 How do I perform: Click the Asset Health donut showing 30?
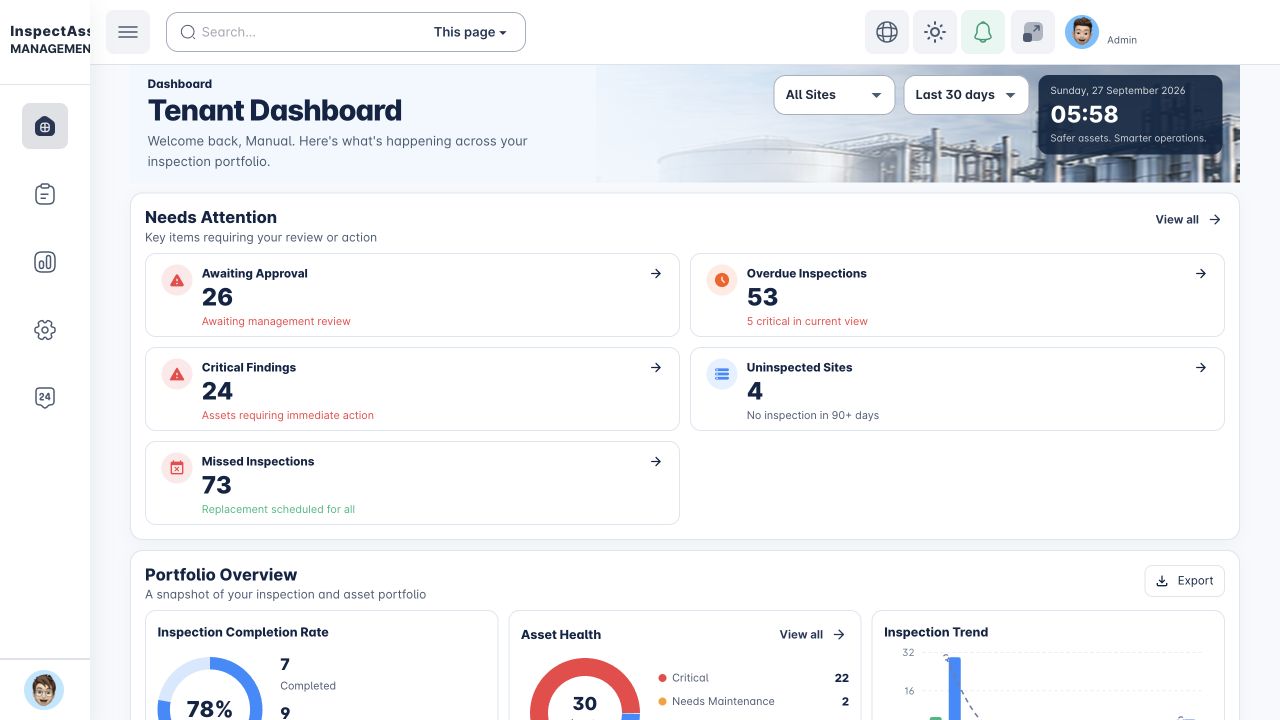(x=585, y=689)
